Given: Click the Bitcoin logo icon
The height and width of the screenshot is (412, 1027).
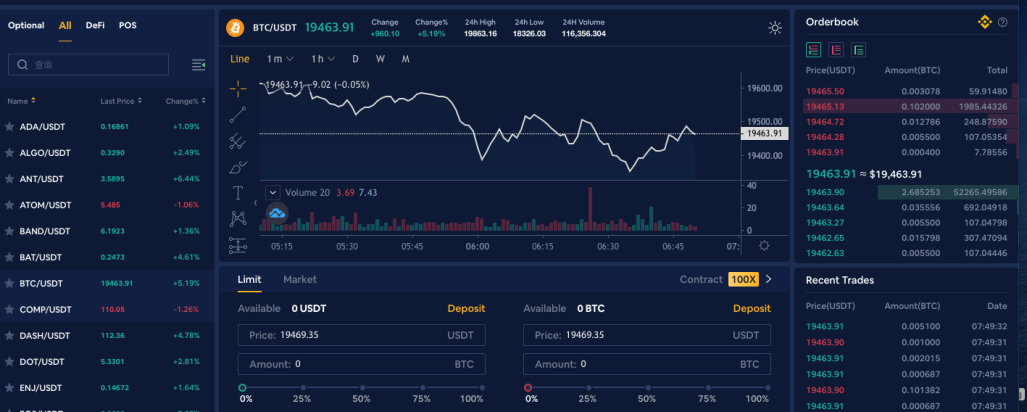Looking at the screenshot, I should tap(235, 28).
